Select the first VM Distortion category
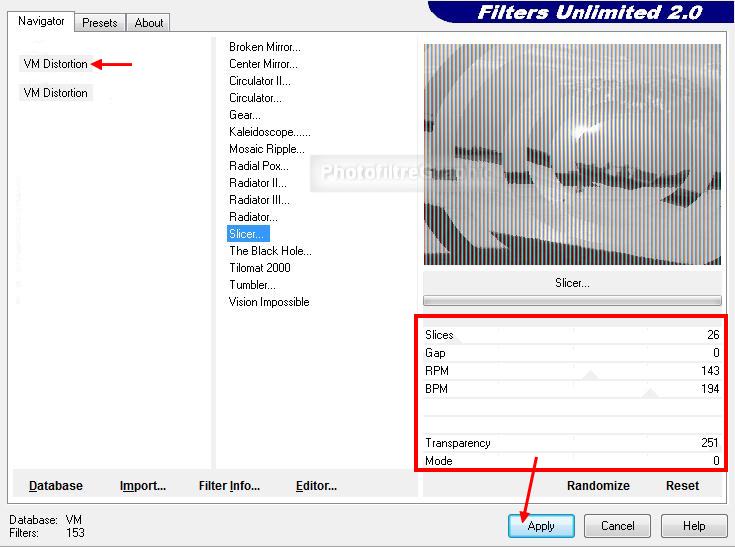Screen dimensions: 735x547 [55, 64]
